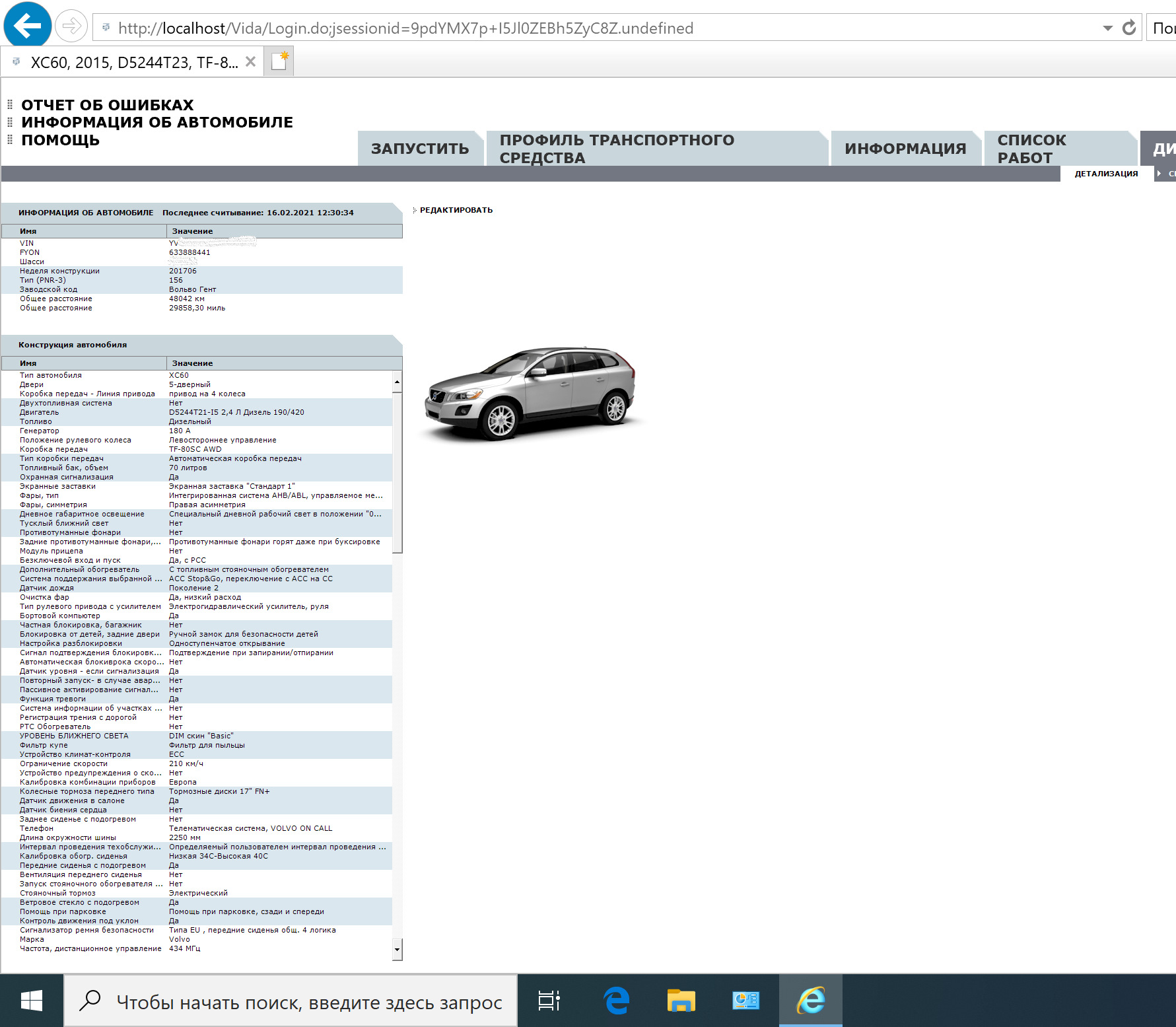Select mileage value 48042 км
1176x1027 pixels.
pyautogui.click(x=187, y=299)
